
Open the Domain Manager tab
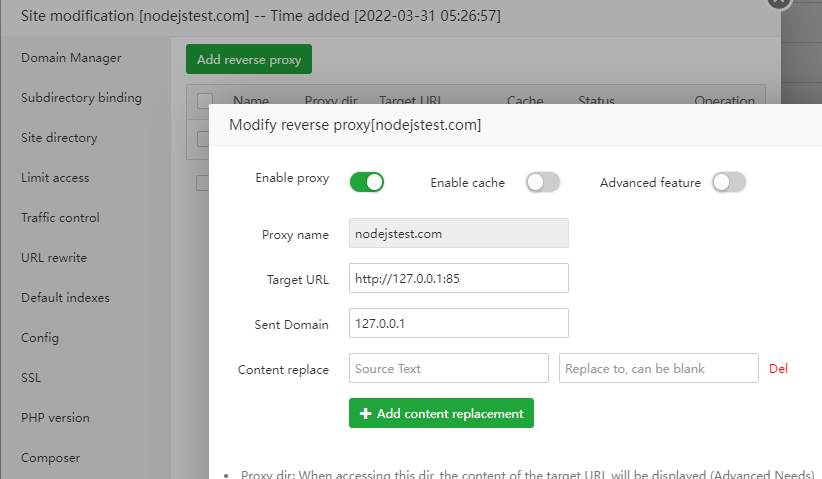[71, 58]
